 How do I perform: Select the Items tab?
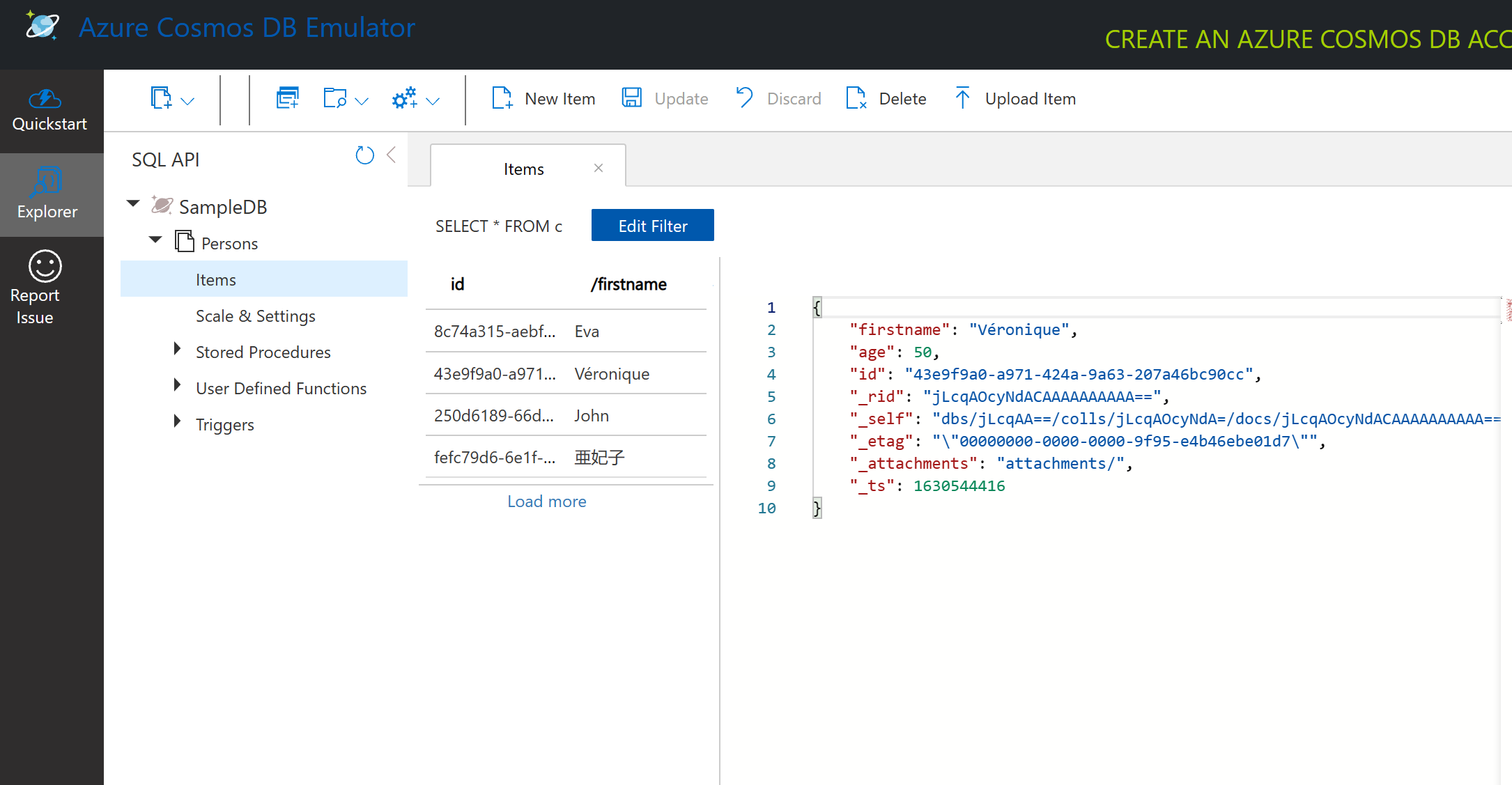point(523,168)
